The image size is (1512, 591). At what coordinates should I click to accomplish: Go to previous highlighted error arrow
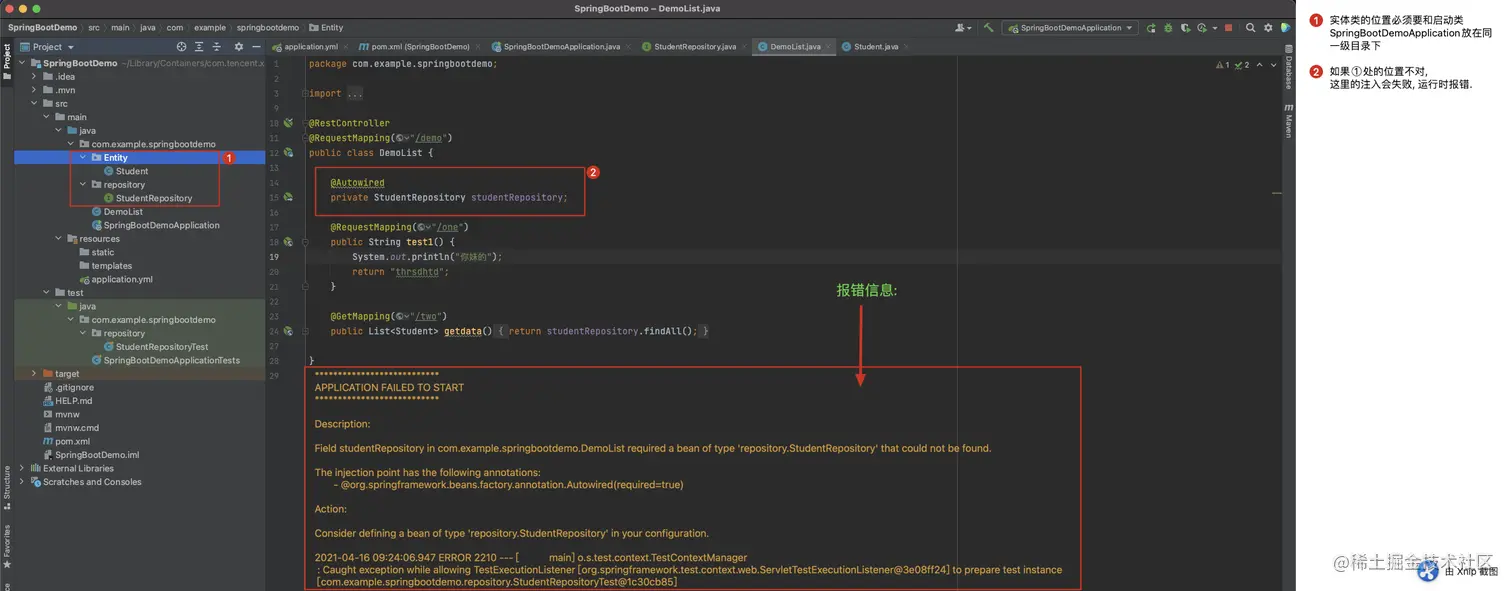click(x=1260, y=65)
